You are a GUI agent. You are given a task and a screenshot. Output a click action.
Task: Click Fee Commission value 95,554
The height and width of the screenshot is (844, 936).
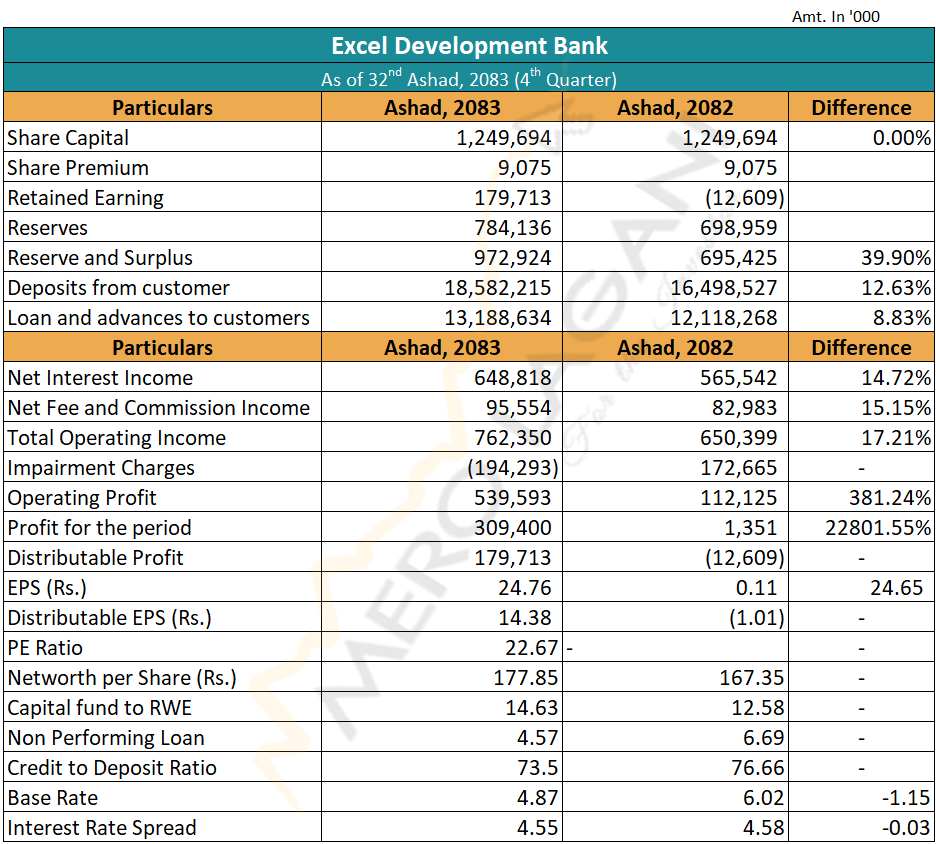click(x=518, y=408)
